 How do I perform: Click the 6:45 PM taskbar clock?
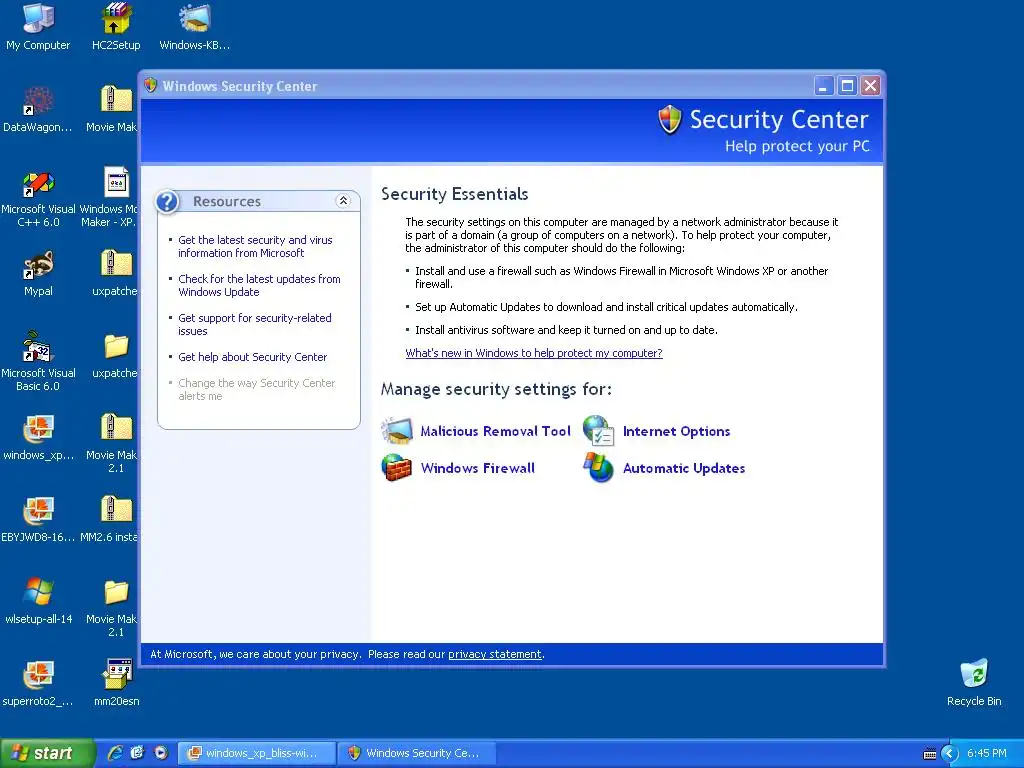[x=986, y=754]
